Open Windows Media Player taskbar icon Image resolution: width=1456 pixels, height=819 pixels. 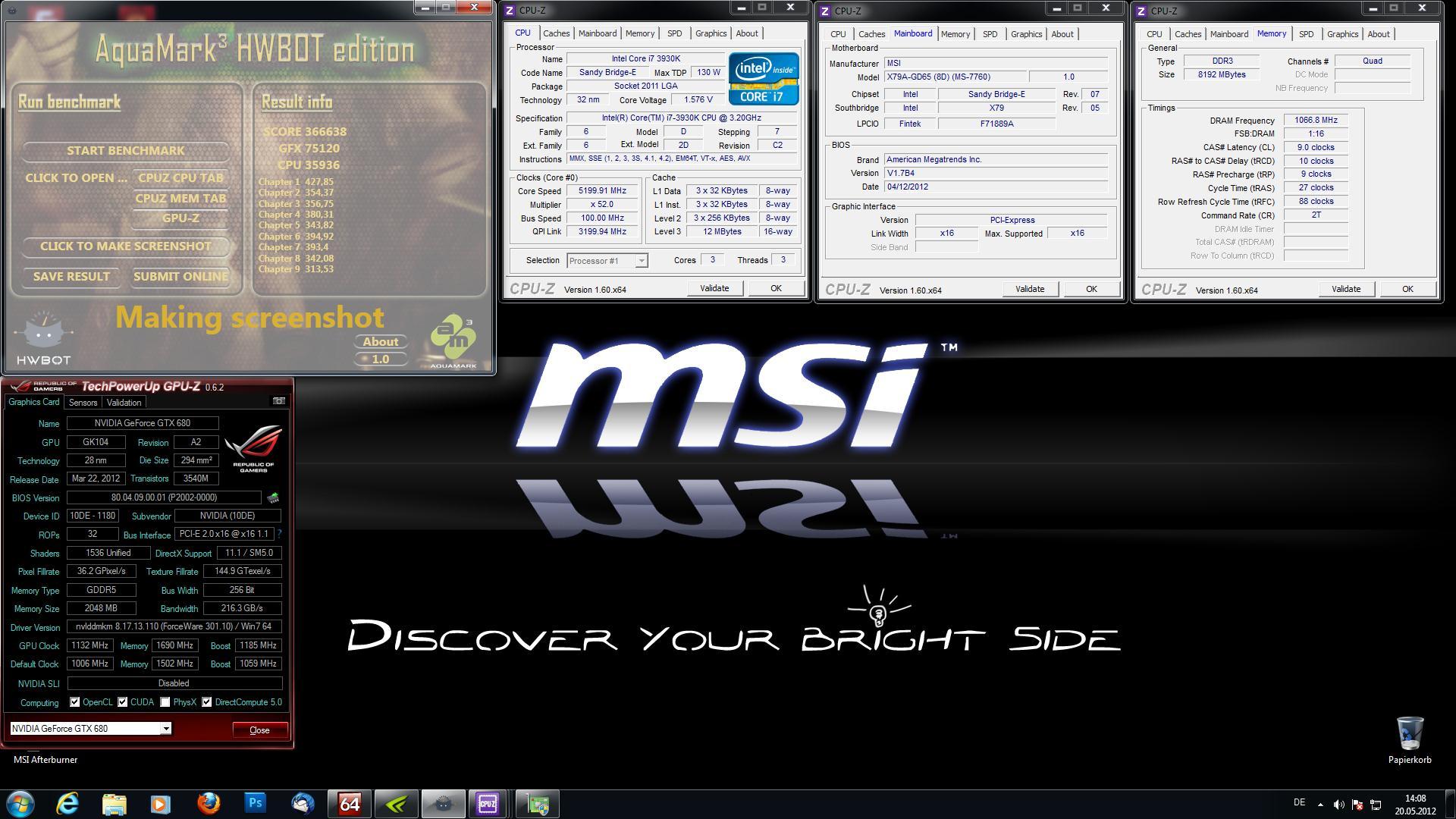(x=161, y=804)
